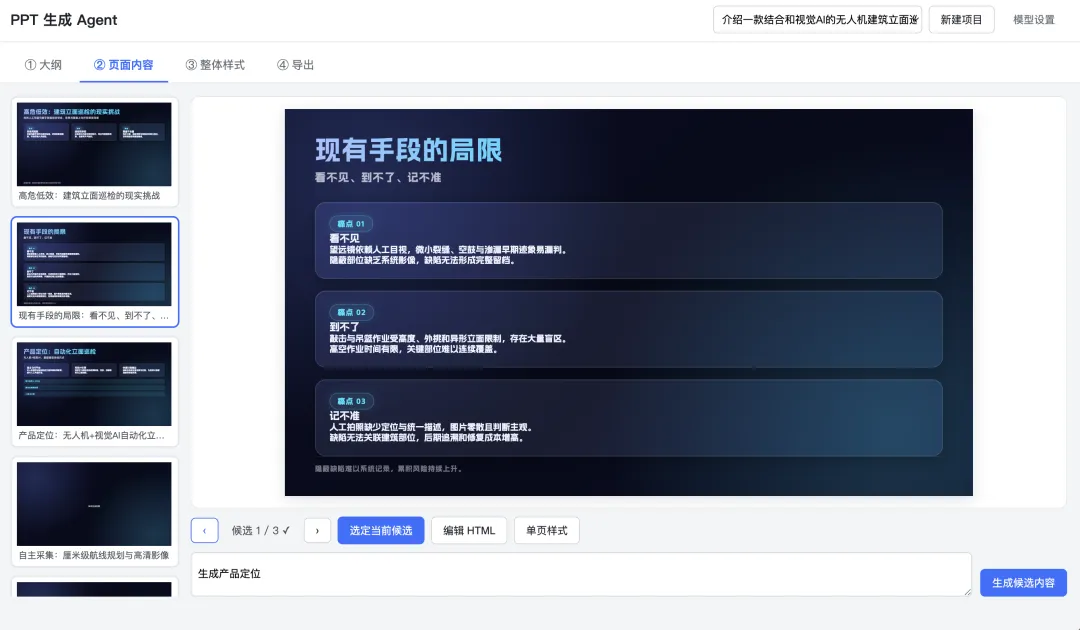Click the 单页样式 button
This screenshot has height=630, width=1080.
pyautogui.click(x=547, y=530)
